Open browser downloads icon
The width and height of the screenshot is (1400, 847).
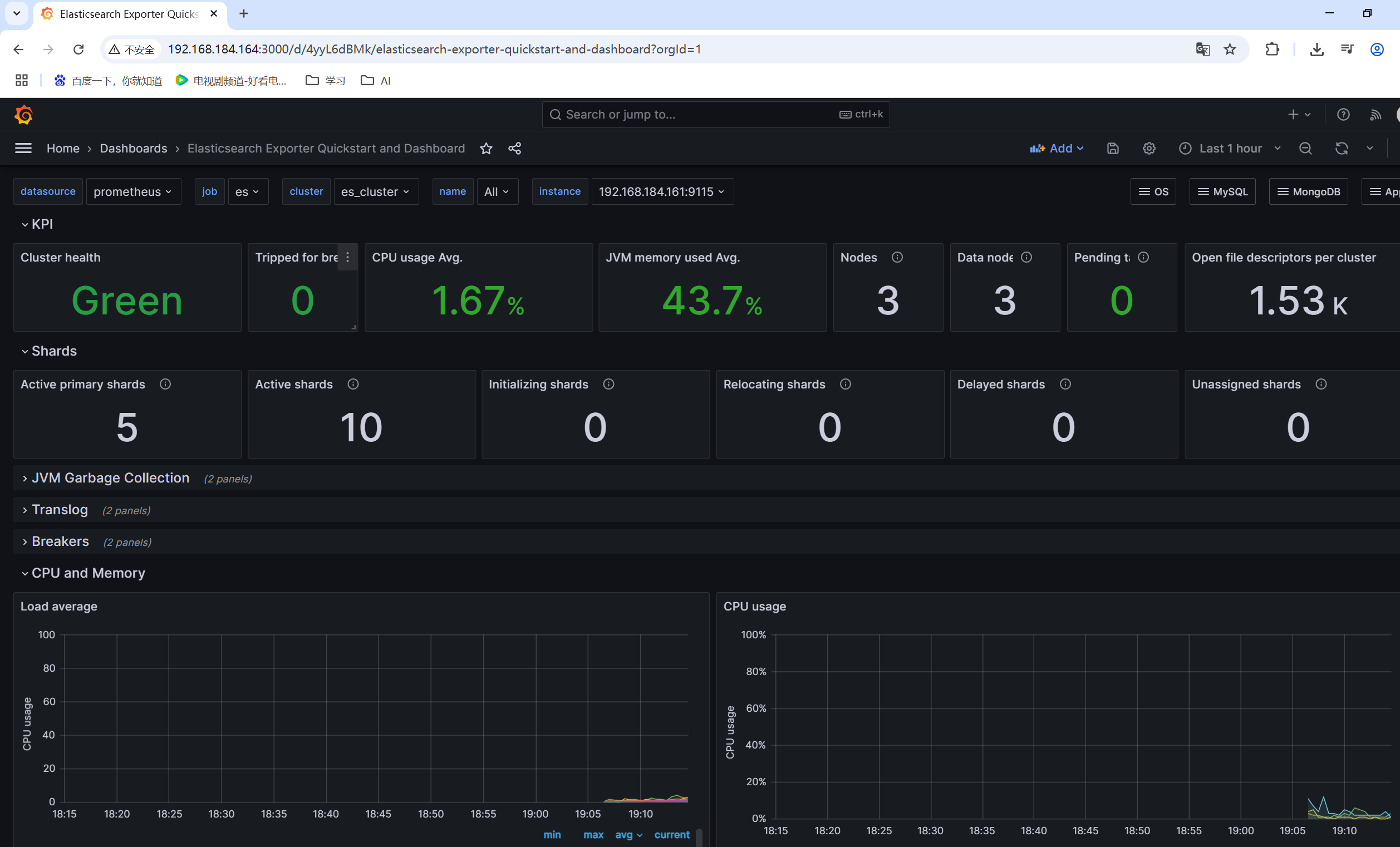(1317, 50)
